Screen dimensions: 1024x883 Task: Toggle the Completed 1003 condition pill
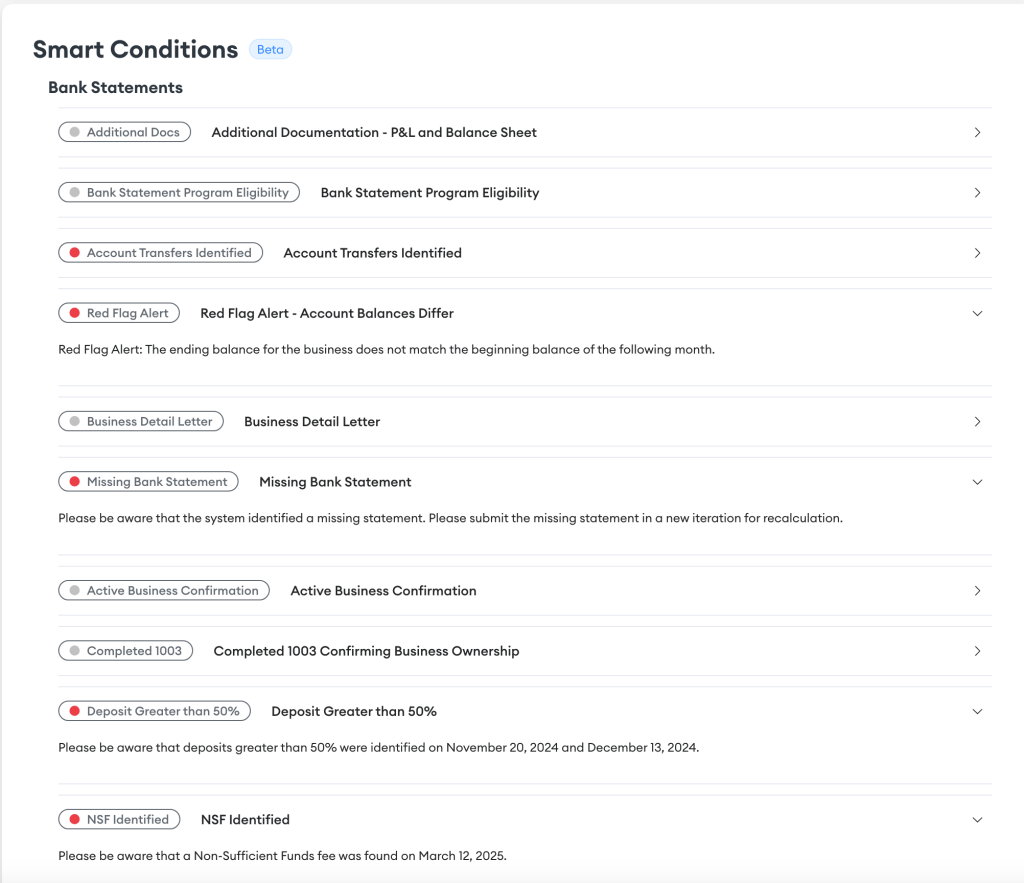[125, 650]
